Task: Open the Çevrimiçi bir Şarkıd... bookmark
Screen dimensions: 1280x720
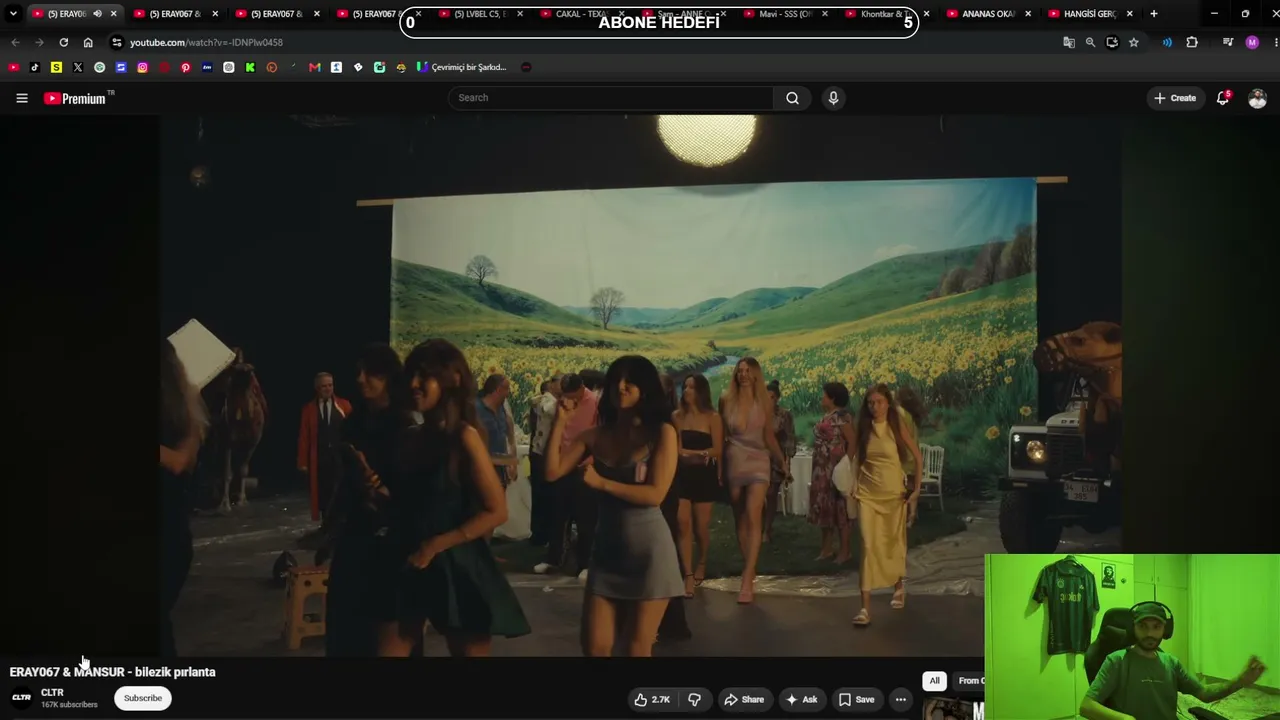Action: [x=461, y=67]
